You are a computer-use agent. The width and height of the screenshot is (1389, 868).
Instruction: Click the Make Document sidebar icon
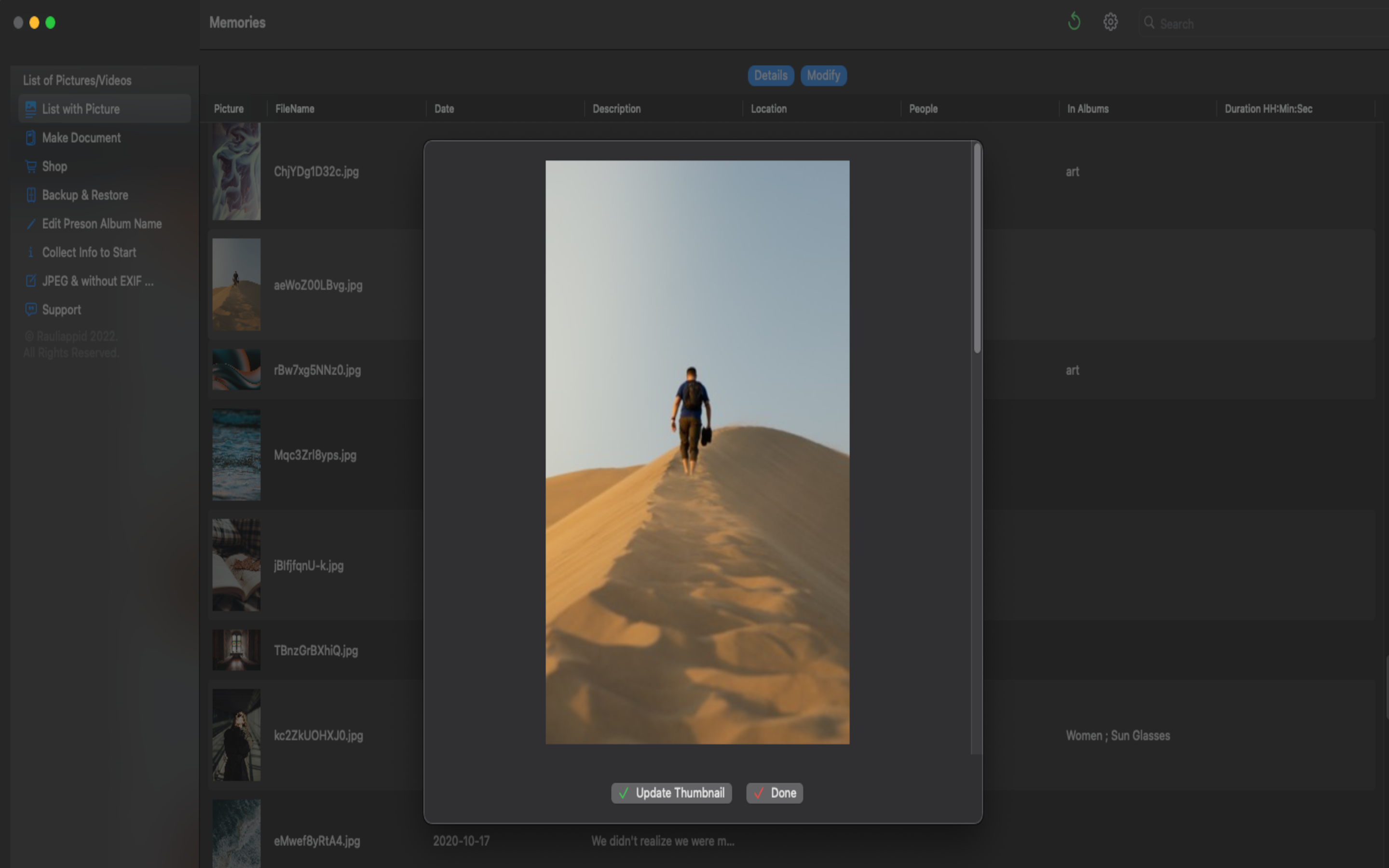point(30,138)
